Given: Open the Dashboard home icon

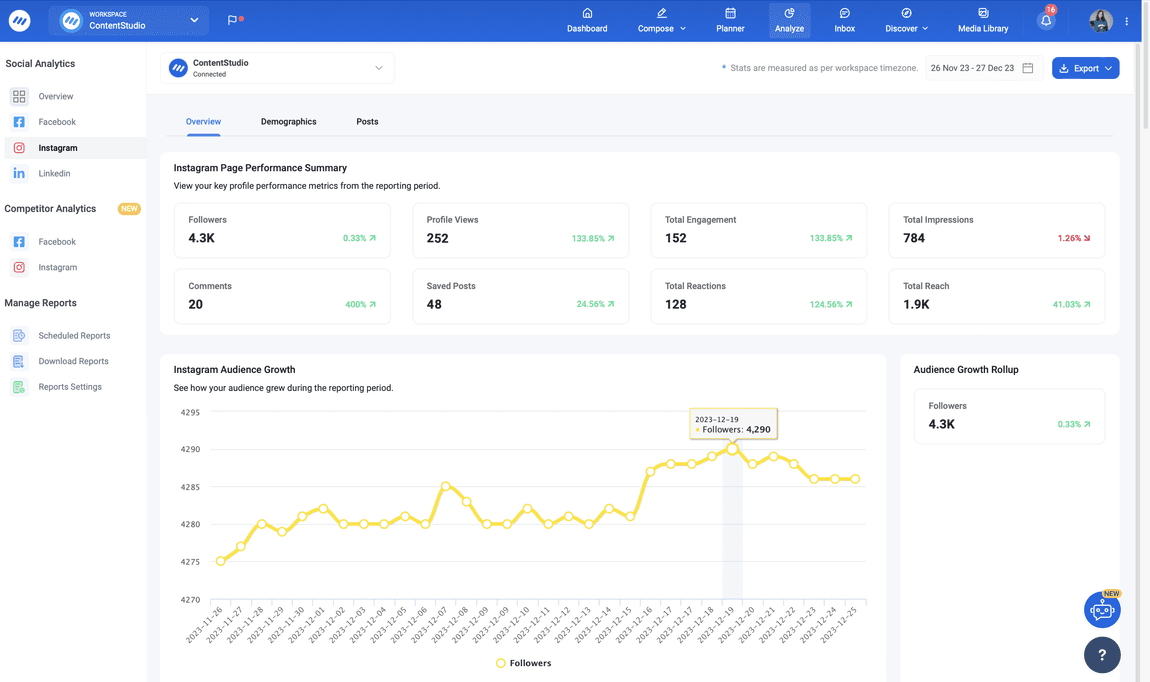Looking at the screenshot, I should (x=587, y=13).
